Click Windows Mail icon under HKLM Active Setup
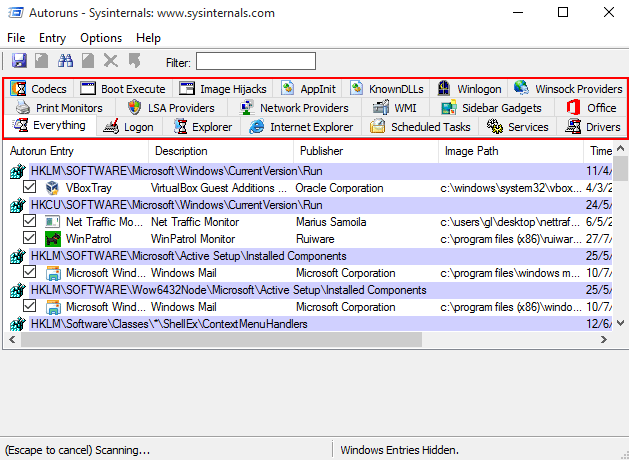Image resolution: width=629 pixels, height=460 pixels. tap(53, 273)
